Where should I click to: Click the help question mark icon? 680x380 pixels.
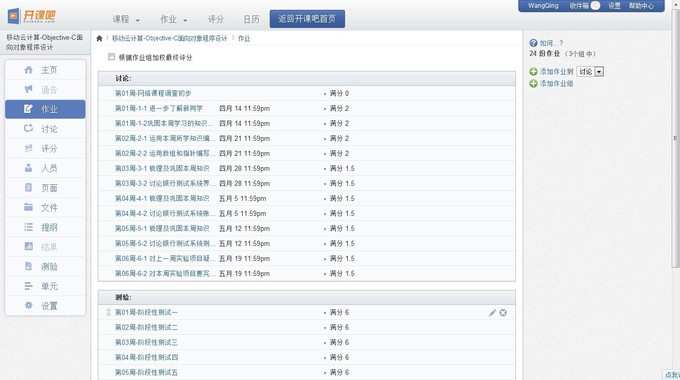(x=533, y=43)
